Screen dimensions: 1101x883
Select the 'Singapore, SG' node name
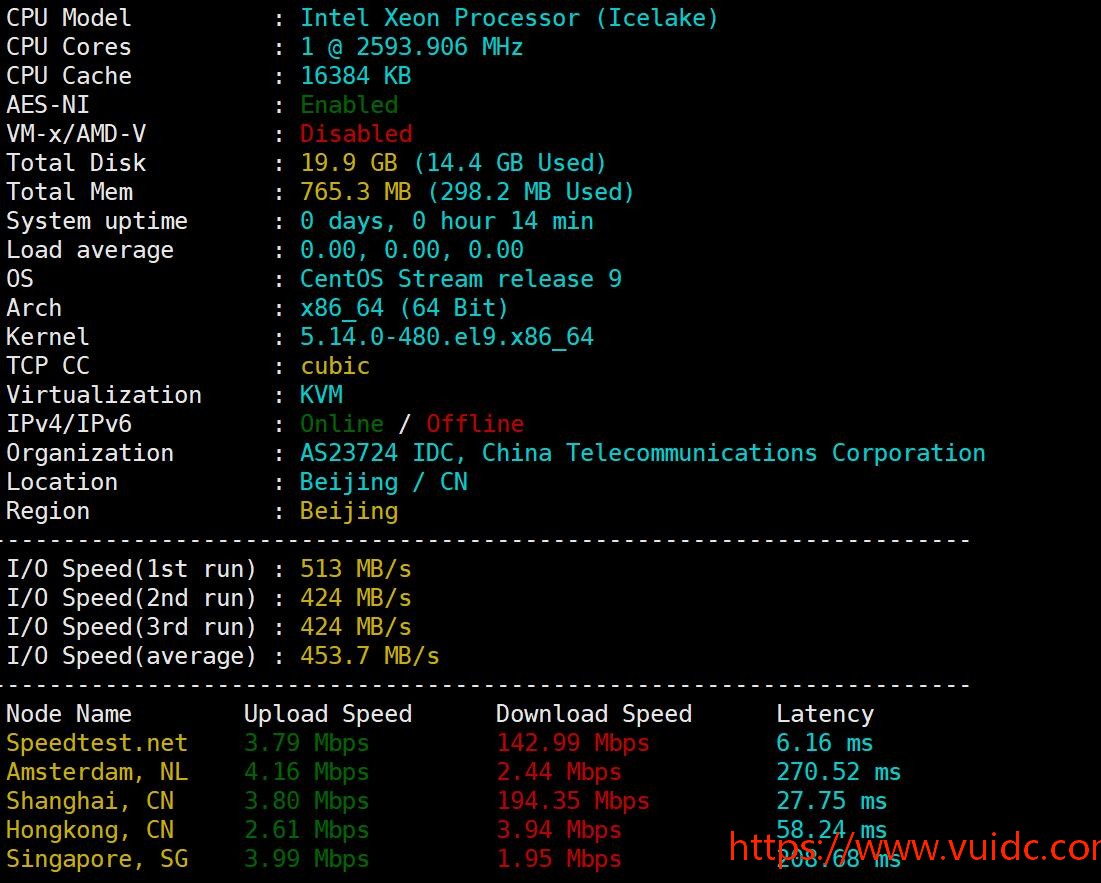[x=97, y=859]
